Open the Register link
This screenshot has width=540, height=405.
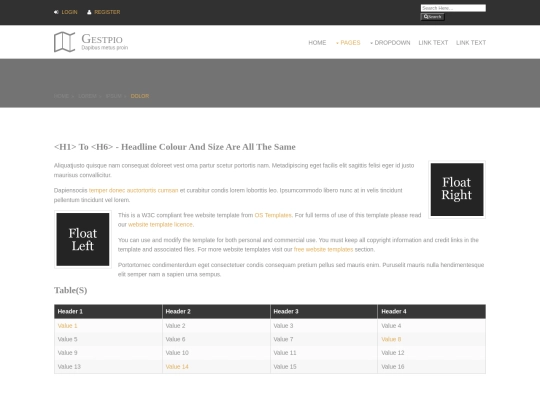coord(107,12)
